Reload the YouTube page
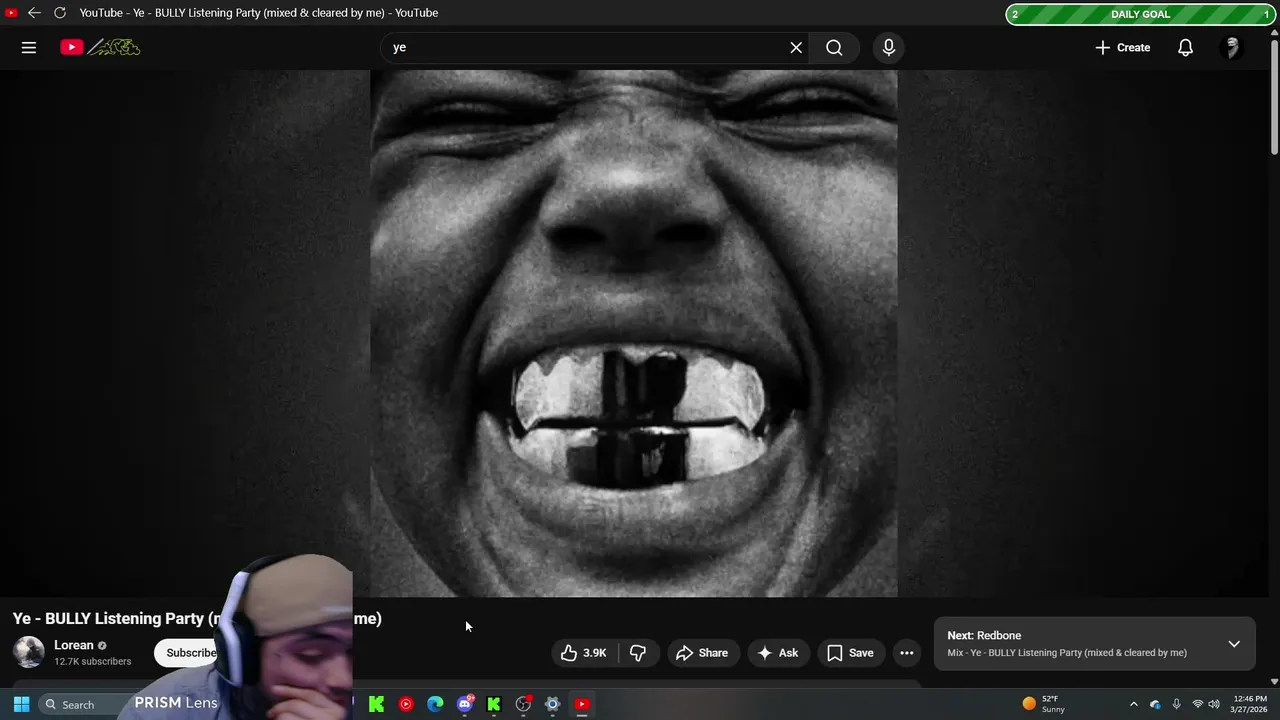1280x720 pixels. tap(59, 13)
